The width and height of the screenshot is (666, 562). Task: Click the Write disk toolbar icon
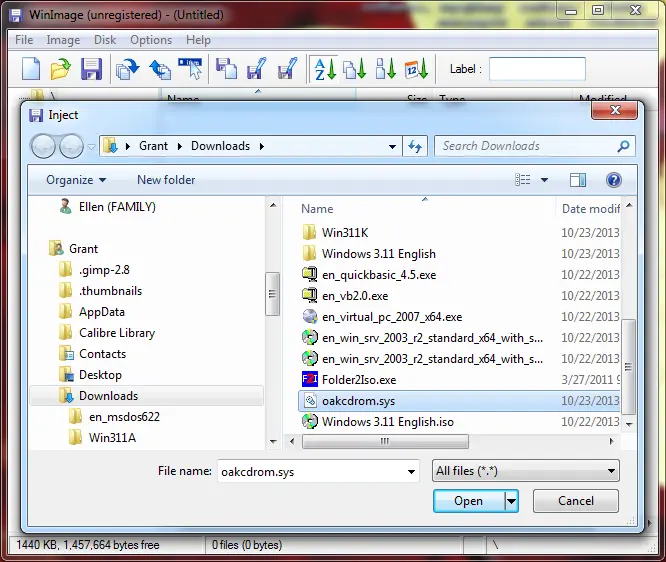tap(160, 68)
